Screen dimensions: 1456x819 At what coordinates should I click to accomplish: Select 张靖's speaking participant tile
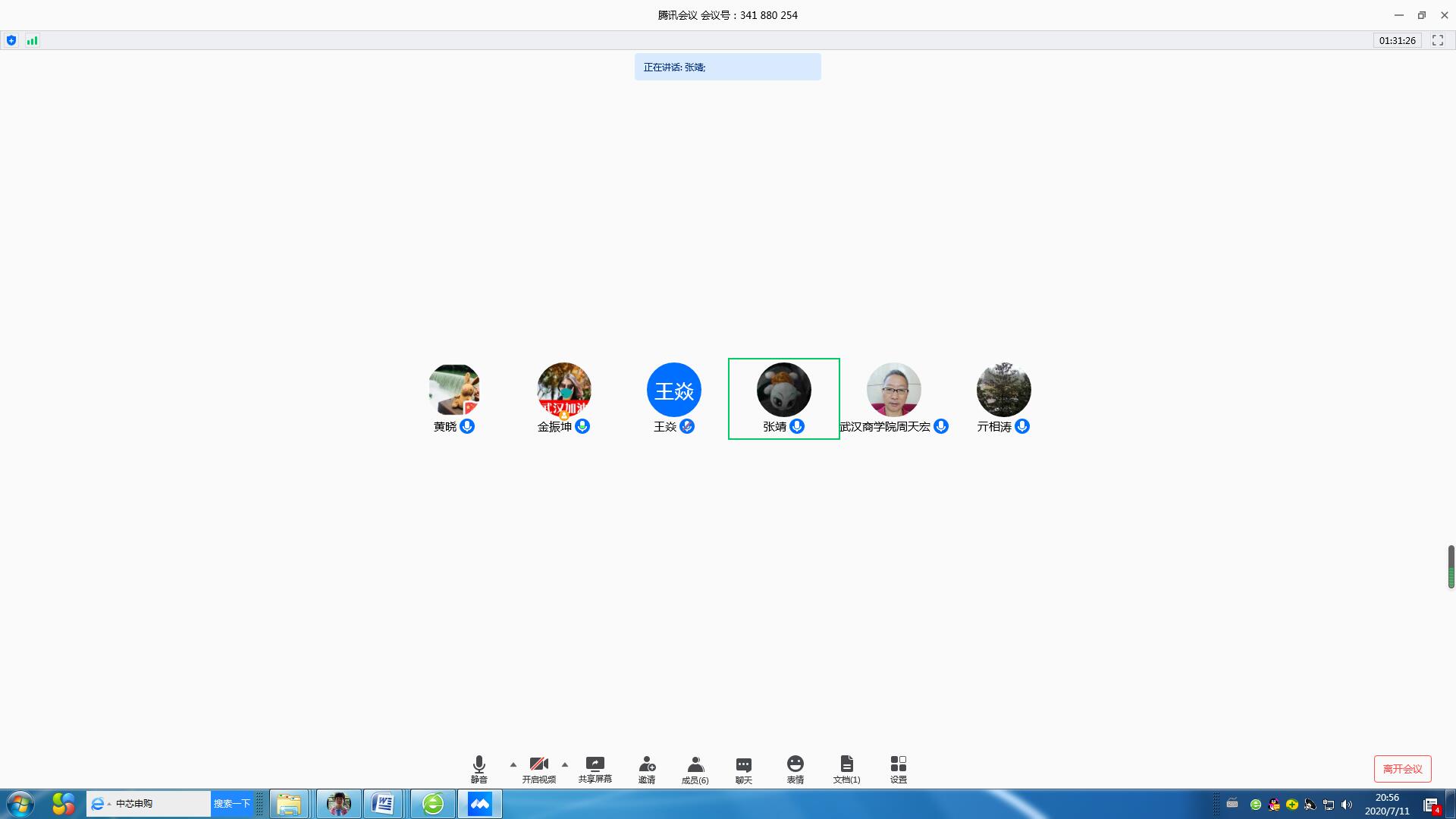tap(783, 399)
